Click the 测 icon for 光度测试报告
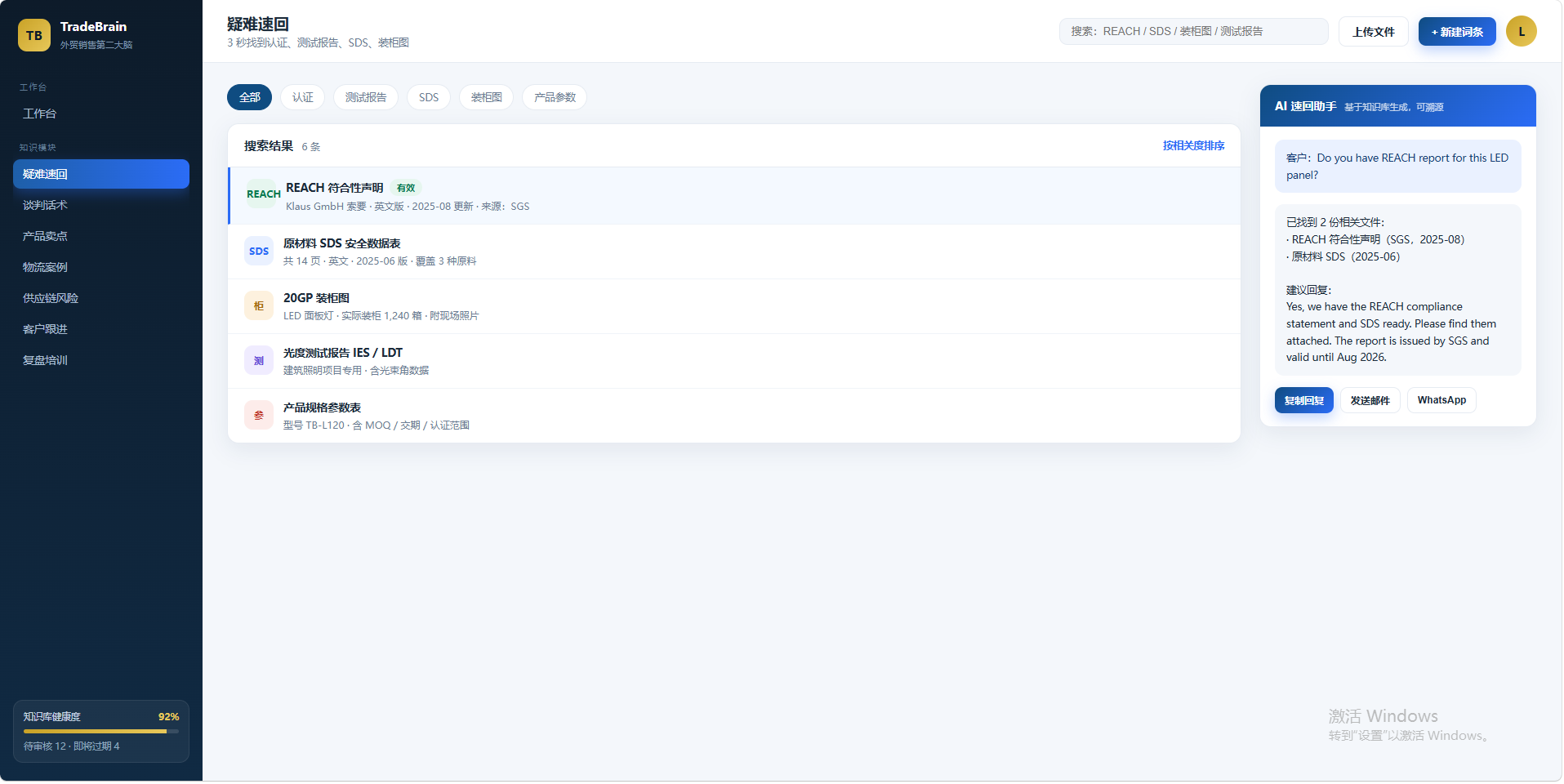 pos(259,360)
